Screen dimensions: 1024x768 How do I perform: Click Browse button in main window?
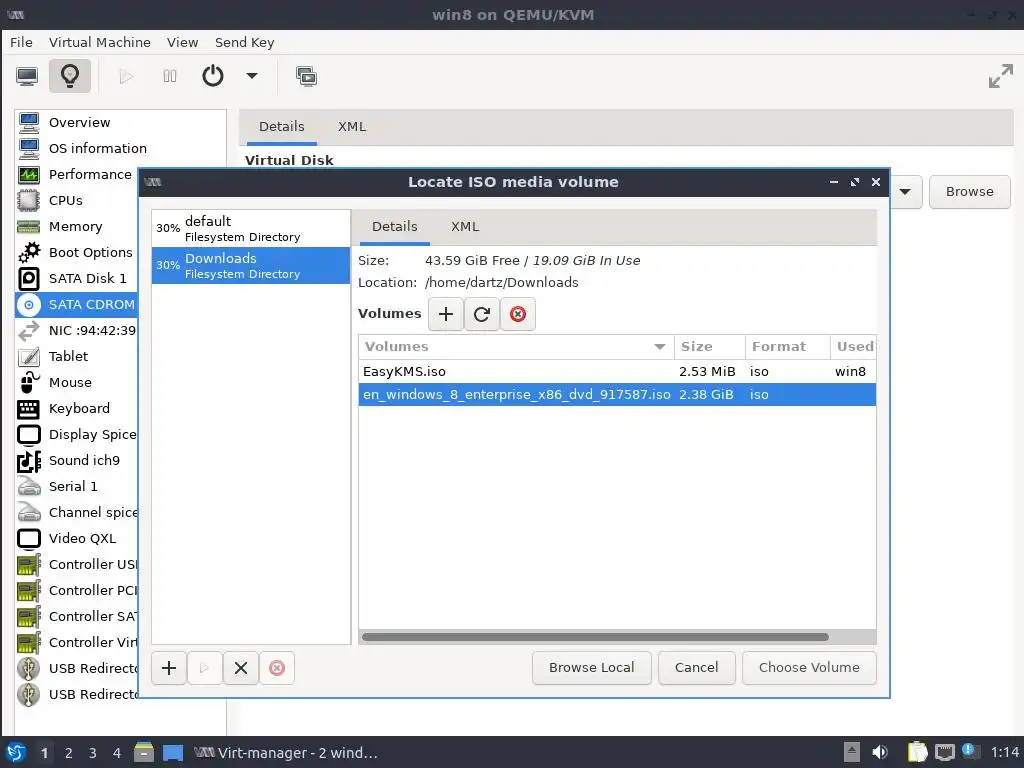[x=970, y=192]
